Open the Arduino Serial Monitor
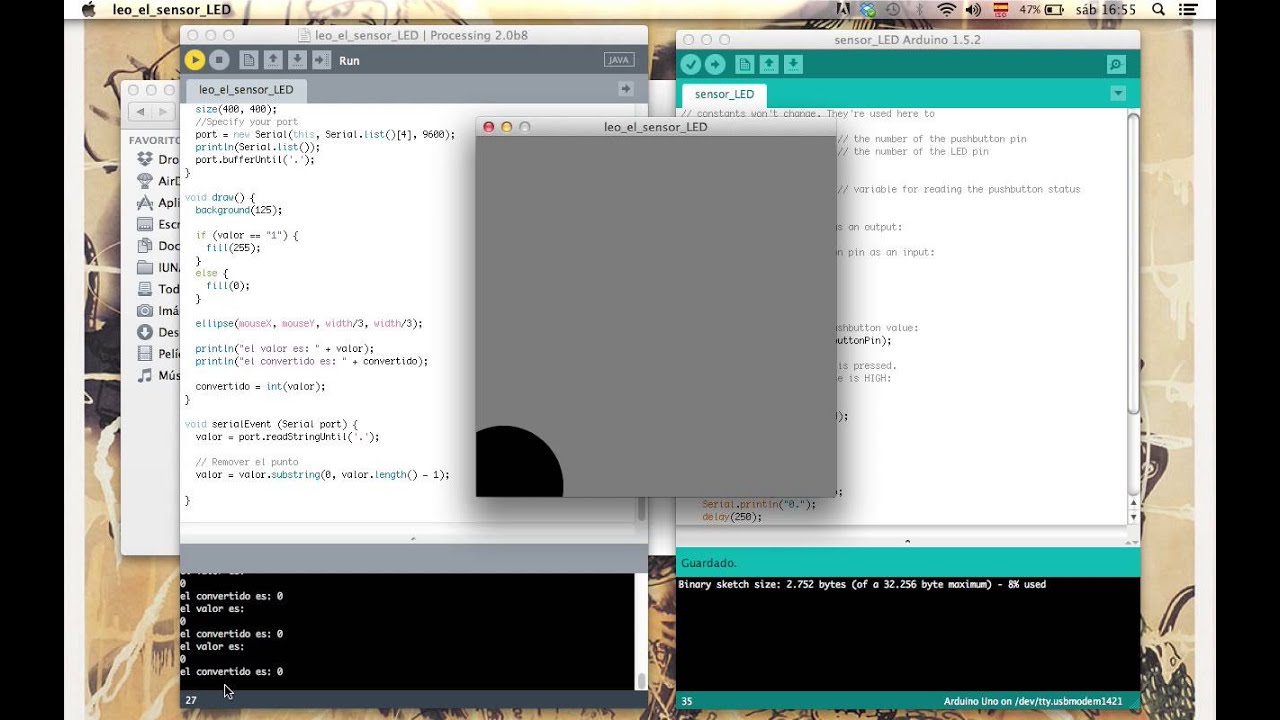 tap(1114, 63)
